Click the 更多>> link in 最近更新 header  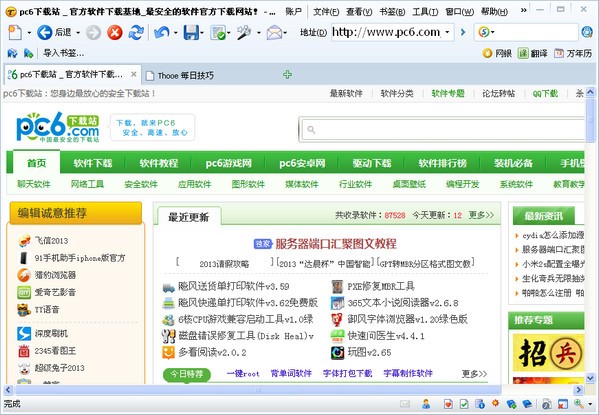tap(481, 215)
